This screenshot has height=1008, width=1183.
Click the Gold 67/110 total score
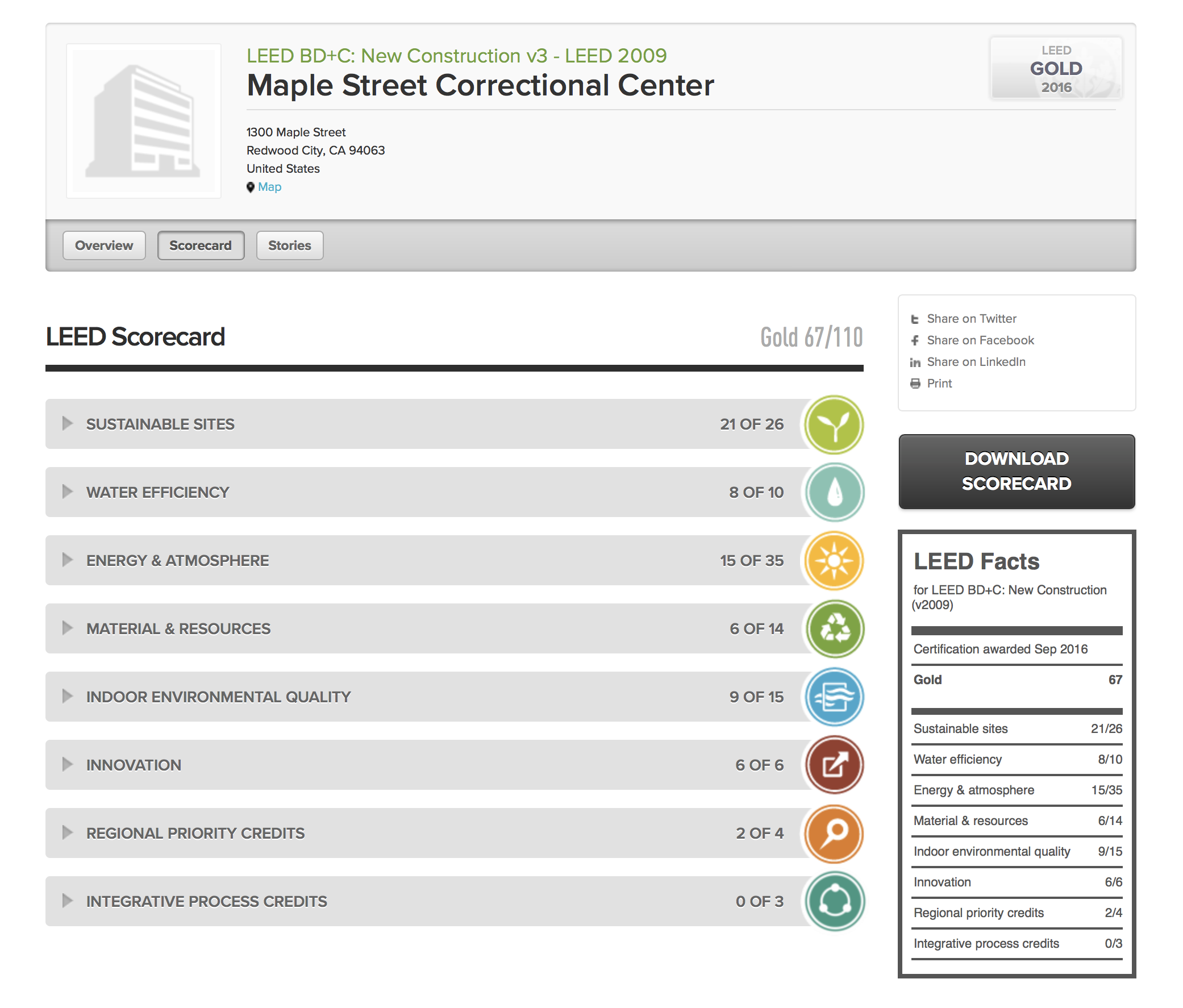(x=811, y=337)
